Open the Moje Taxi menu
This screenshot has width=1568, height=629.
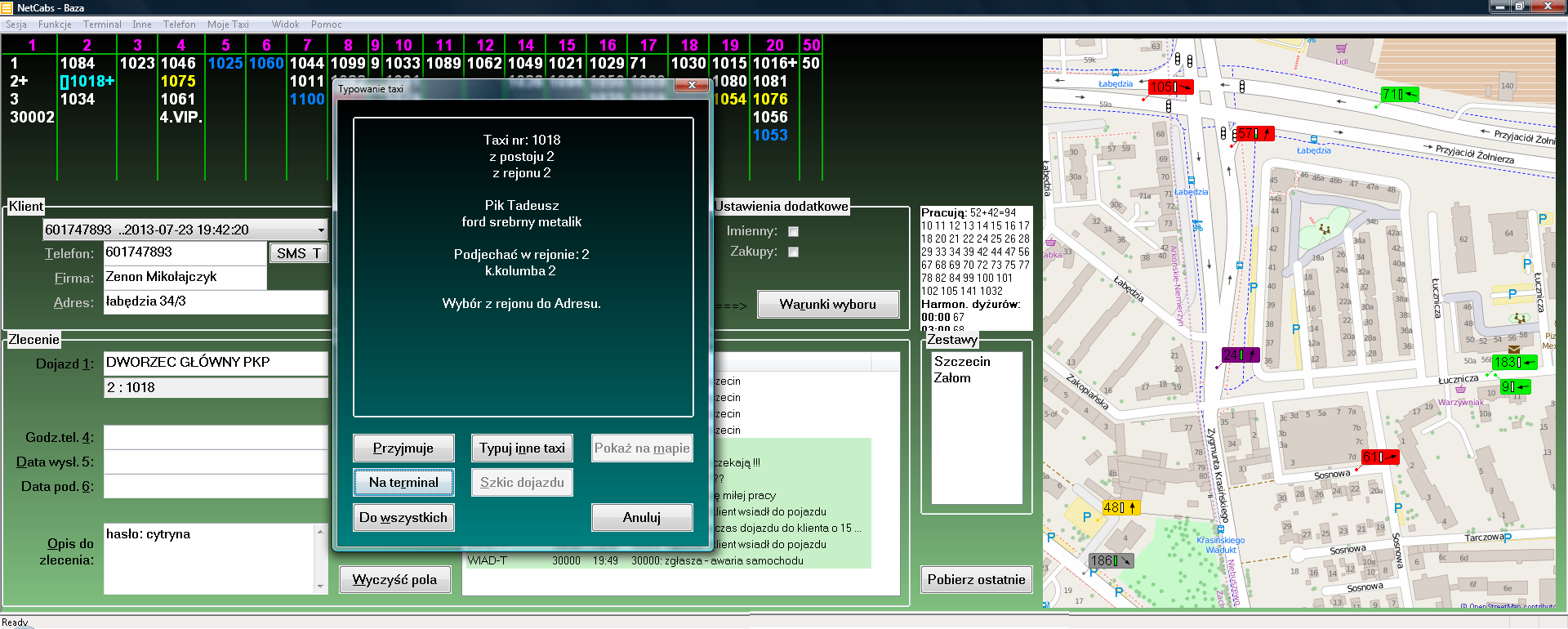pos(228,25)
